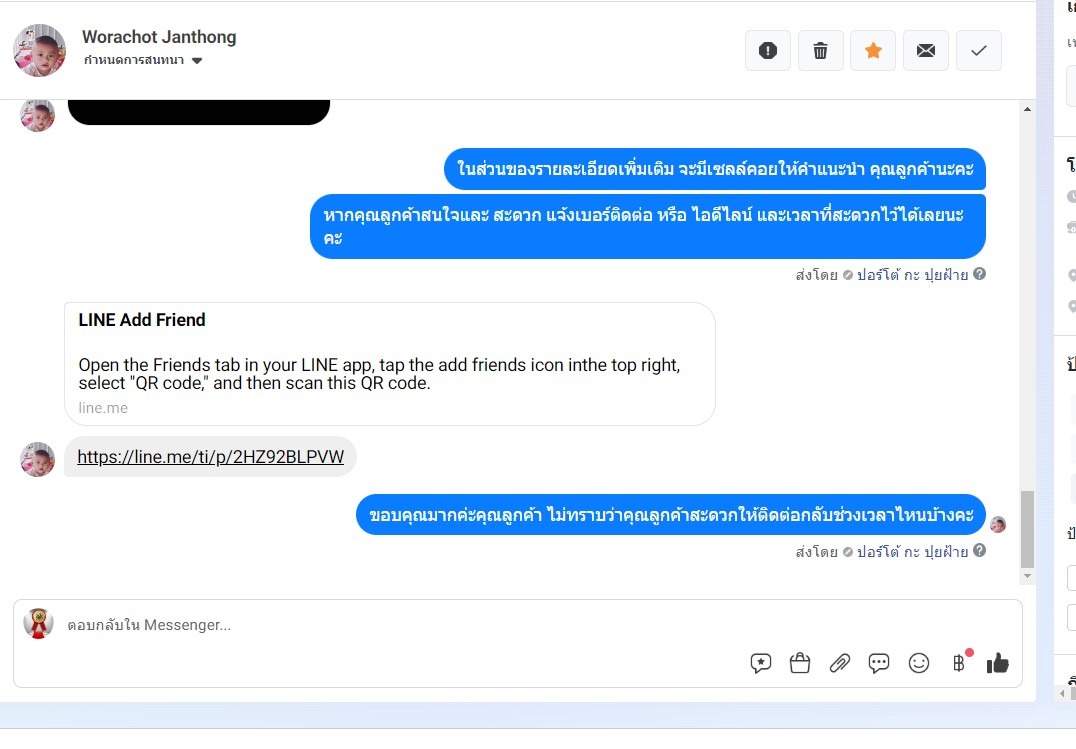Attach a file with the paperclip icon
Screen dimensions: 1076x749
tap(839, 663)
